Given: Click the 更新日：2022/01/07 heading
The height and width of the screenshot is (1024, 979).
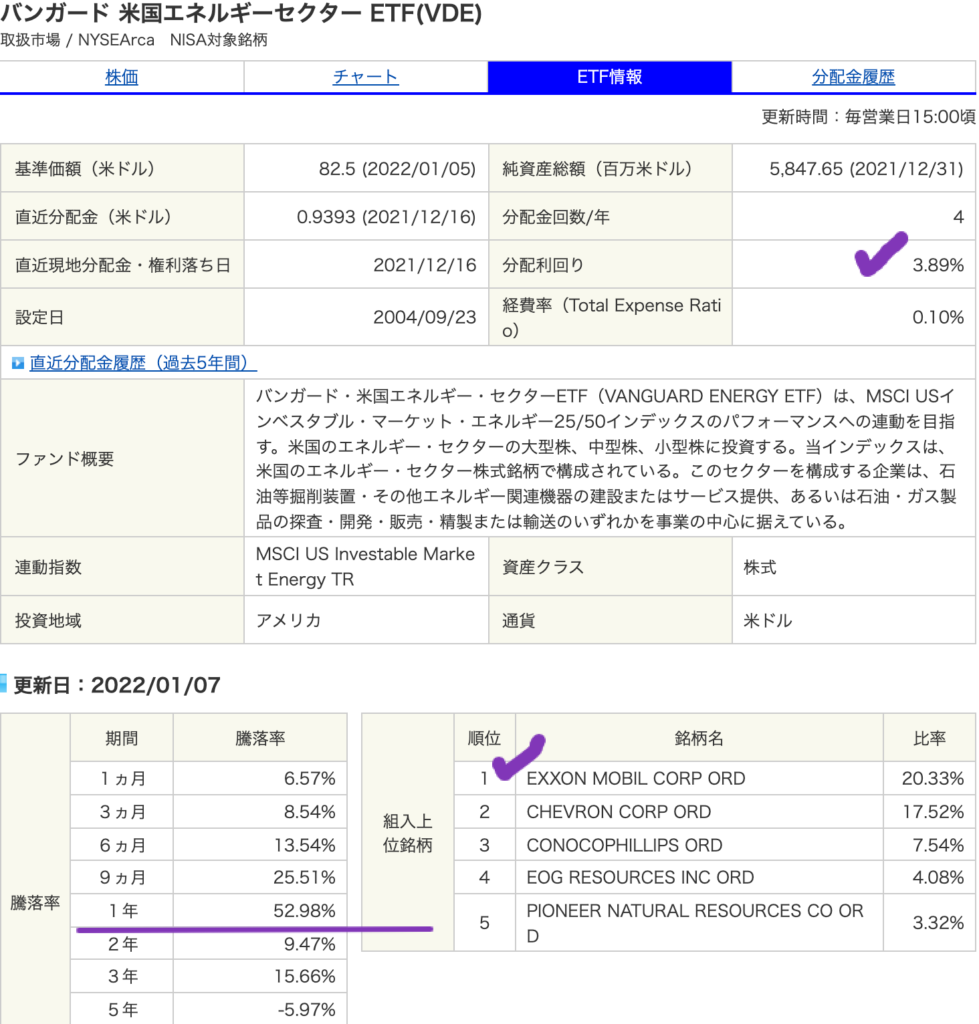Looking at the screenshot, I should [117, 685].
